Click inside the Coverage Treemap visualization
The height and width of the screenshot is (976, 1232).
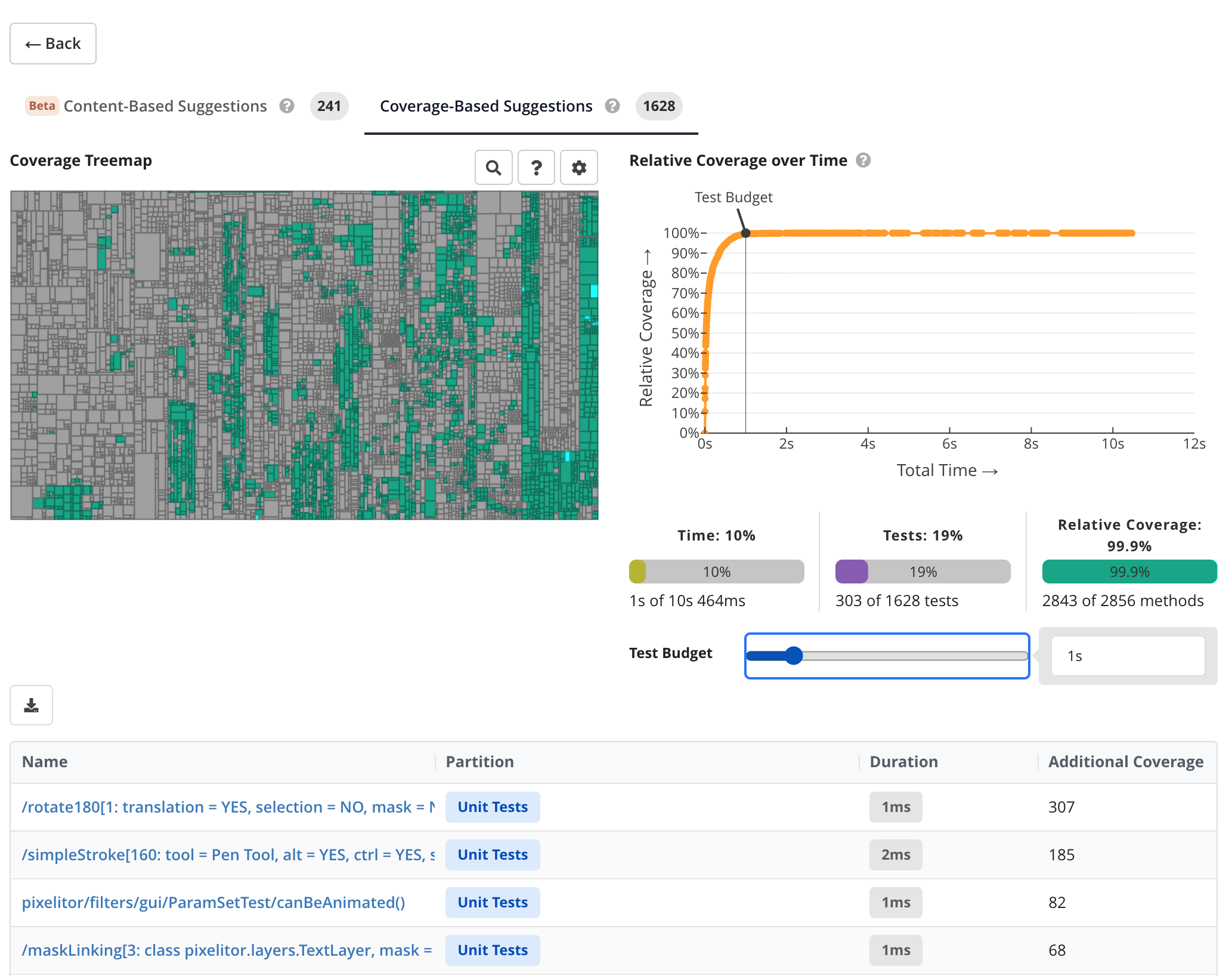point(304,355)
